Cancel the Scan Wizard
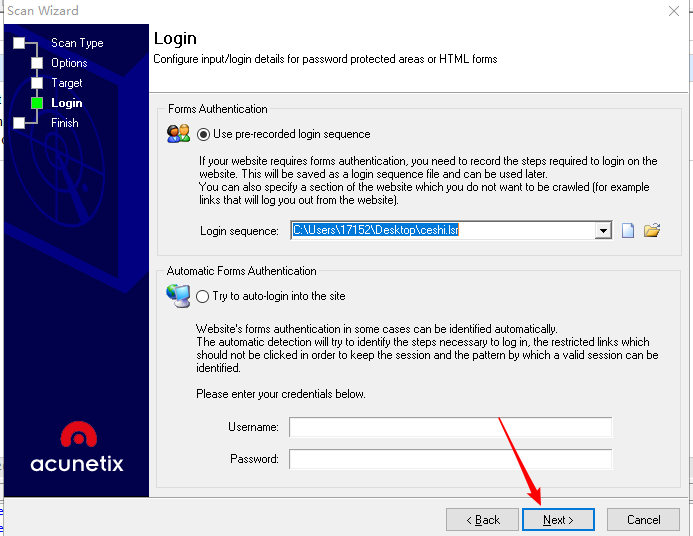 tap(643, 520)
